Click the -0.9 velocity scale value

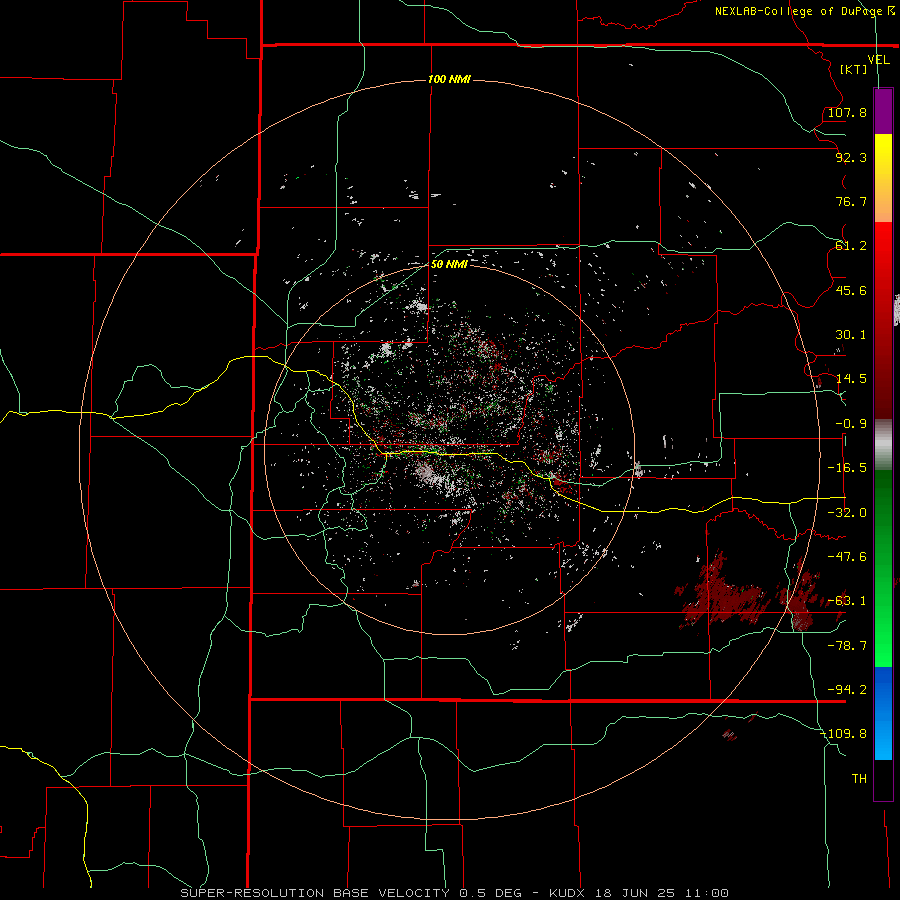(x=851, y=424)
